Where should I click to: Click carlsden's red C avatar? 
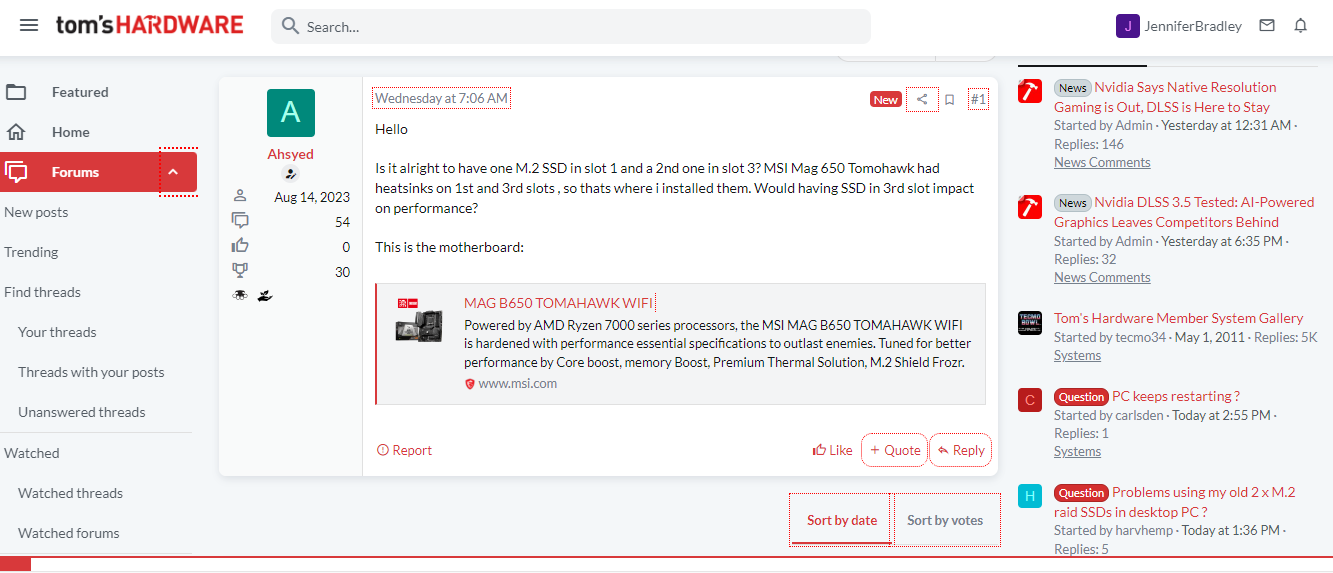point(1030,400)
